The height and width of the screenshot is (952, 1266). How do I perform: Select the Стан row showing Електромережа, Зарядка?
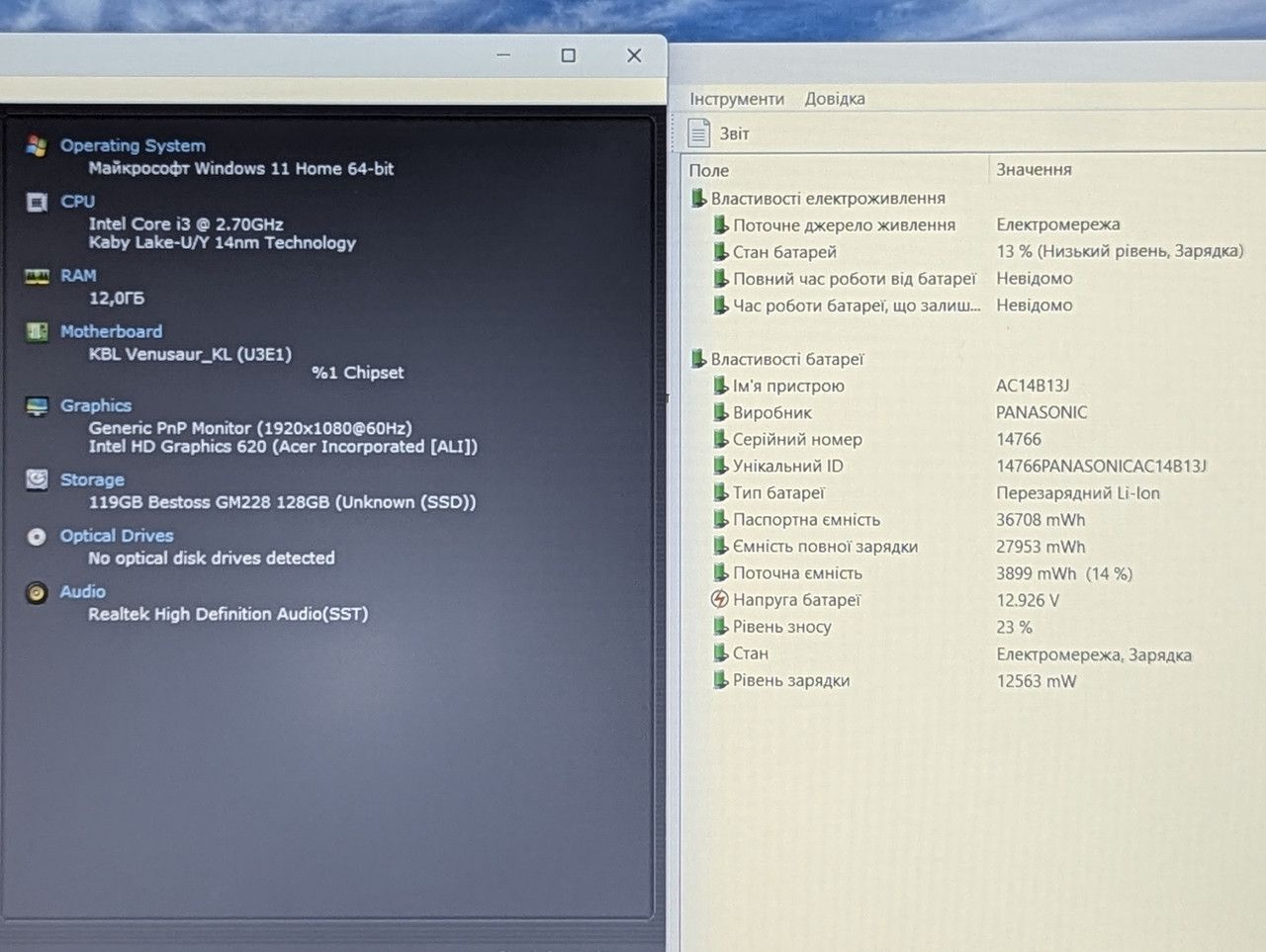[973, 653]
